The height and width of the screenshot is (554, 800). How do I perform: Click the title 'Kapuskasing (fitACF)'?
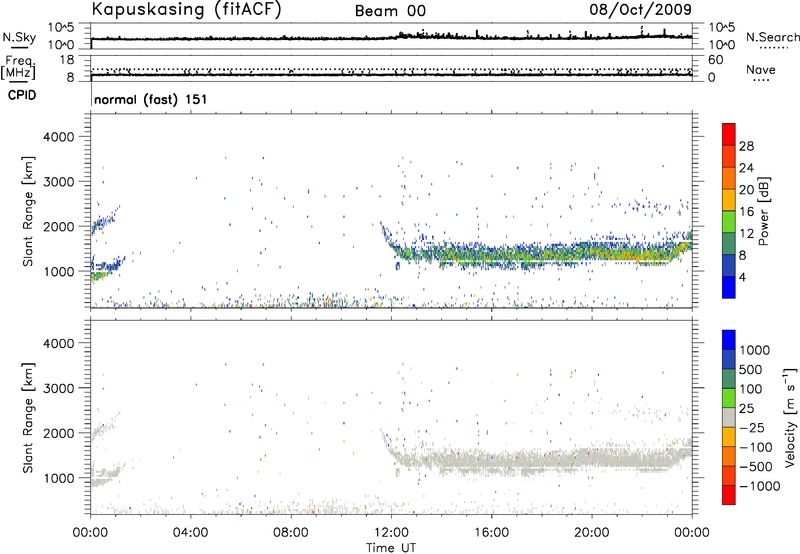tap(186, 9)
